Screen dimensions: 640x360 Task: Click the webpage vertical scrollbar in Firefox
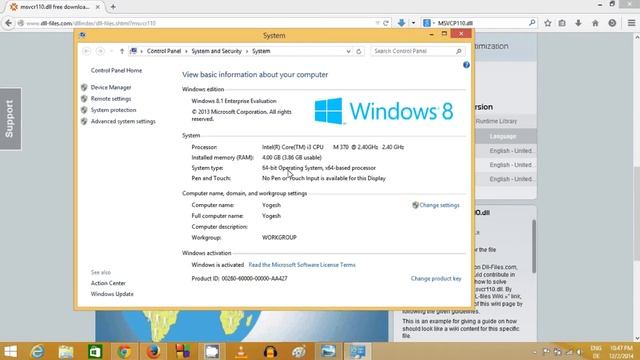(x=637, y=213)
